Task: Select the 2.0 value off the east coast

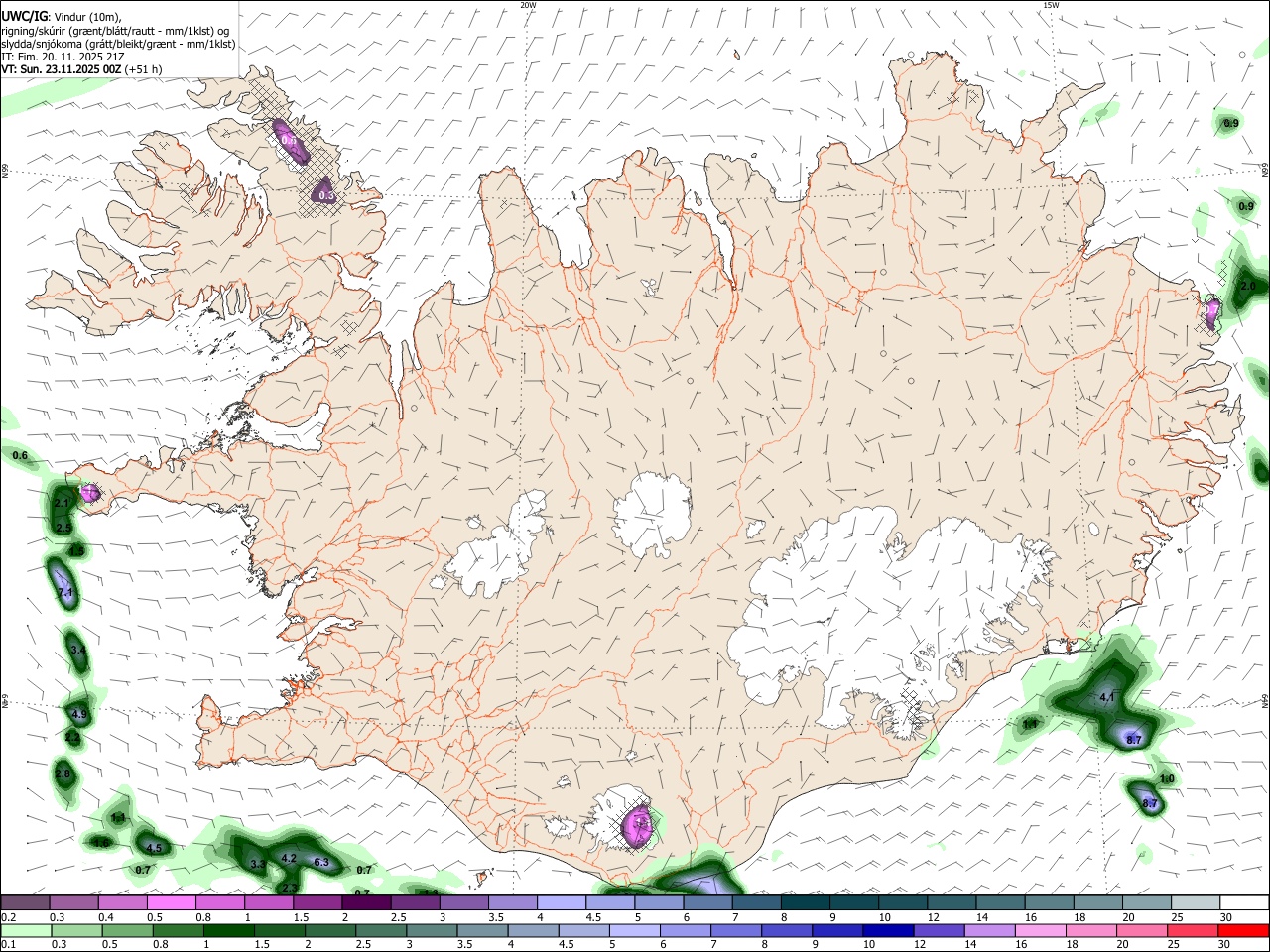Action: click(x=1248, y=286)
